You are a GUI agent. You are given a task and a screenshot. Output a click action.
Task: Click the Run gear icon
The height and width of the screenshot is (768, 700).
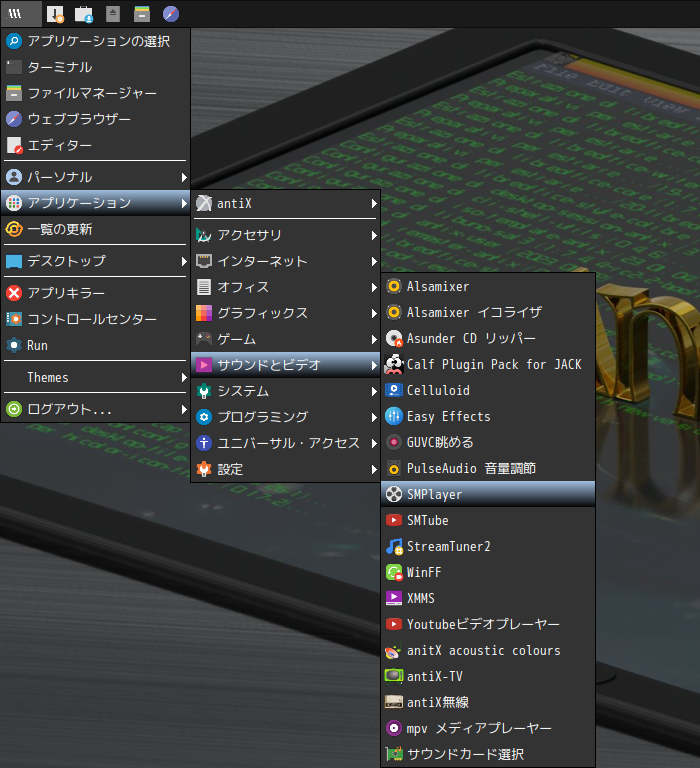(14, 345)
